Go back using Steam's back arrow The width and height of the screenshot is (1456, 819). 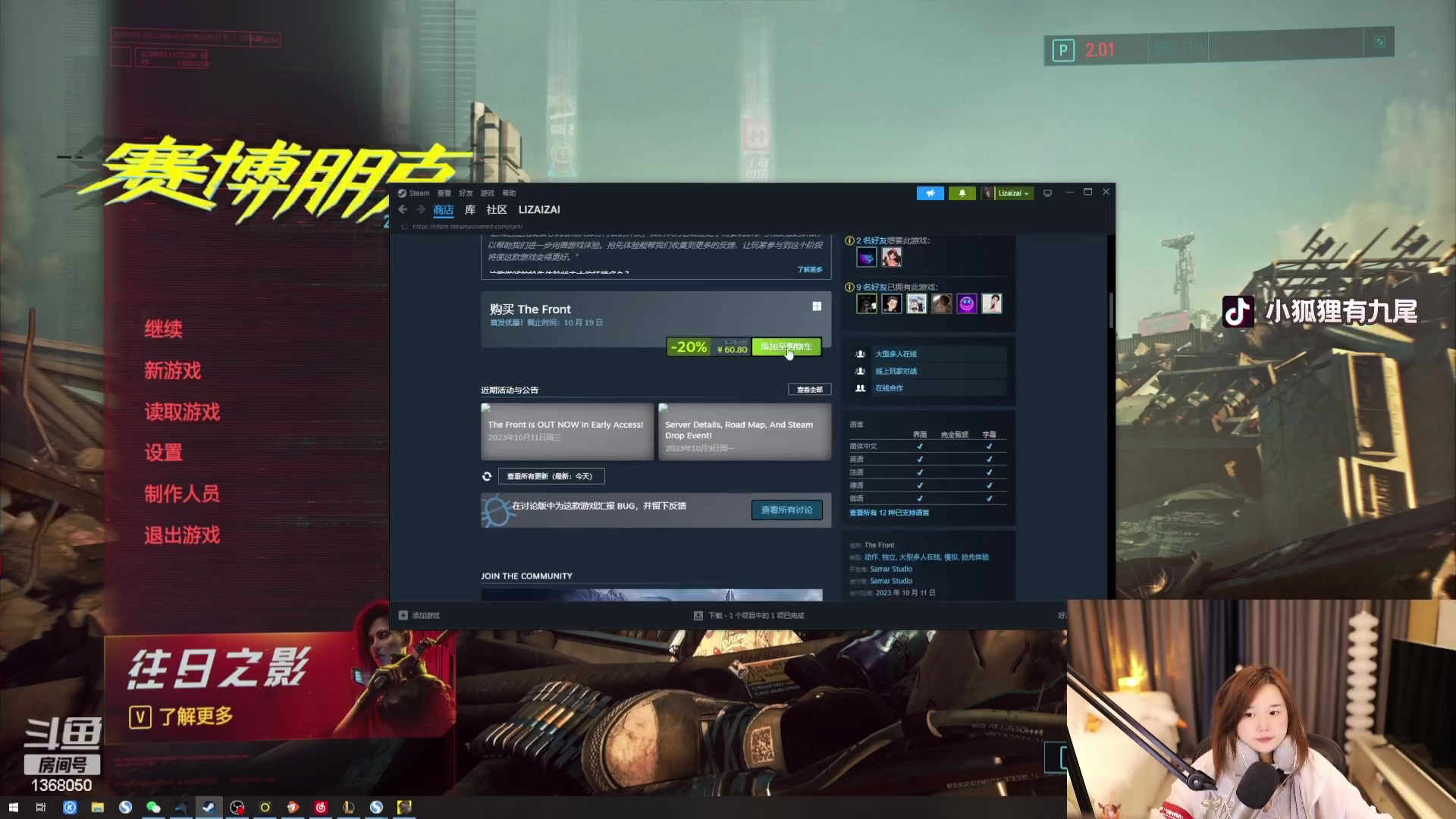point(403,209)
